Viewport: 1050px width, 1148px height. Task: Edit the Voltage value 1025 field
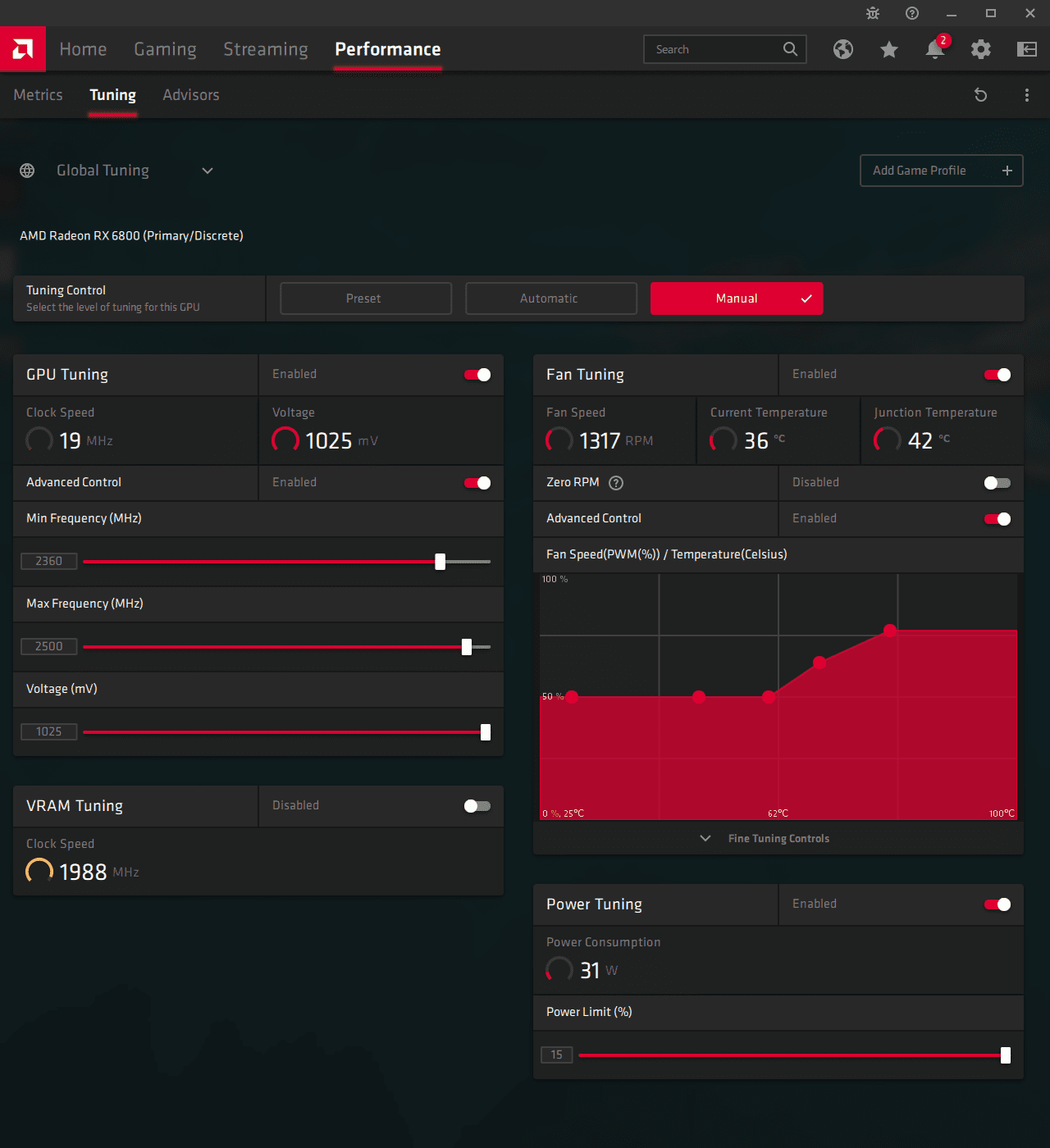pos(49,732)
